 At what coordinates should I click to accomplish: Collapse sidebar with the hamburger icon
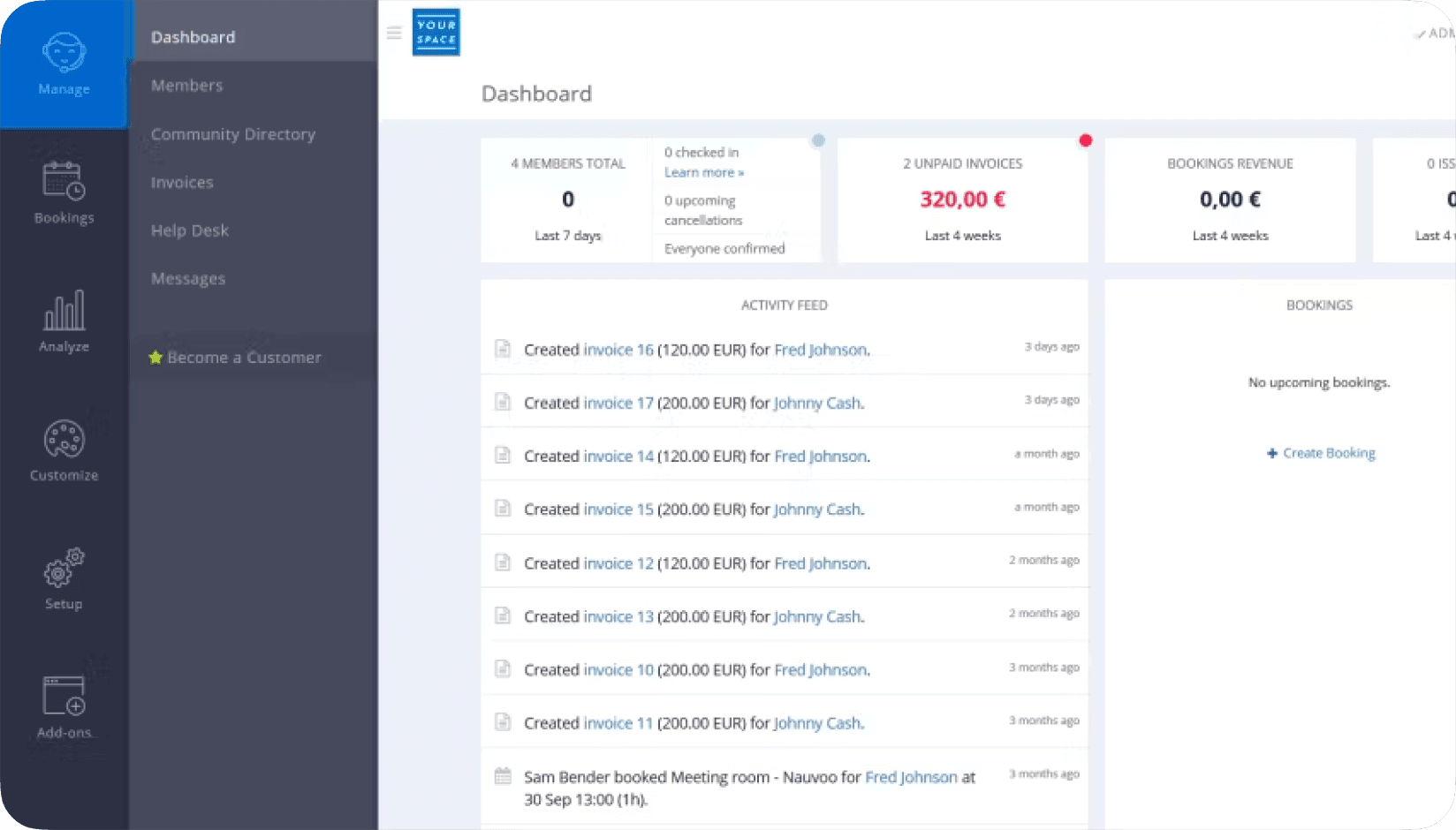click(394, 32)
